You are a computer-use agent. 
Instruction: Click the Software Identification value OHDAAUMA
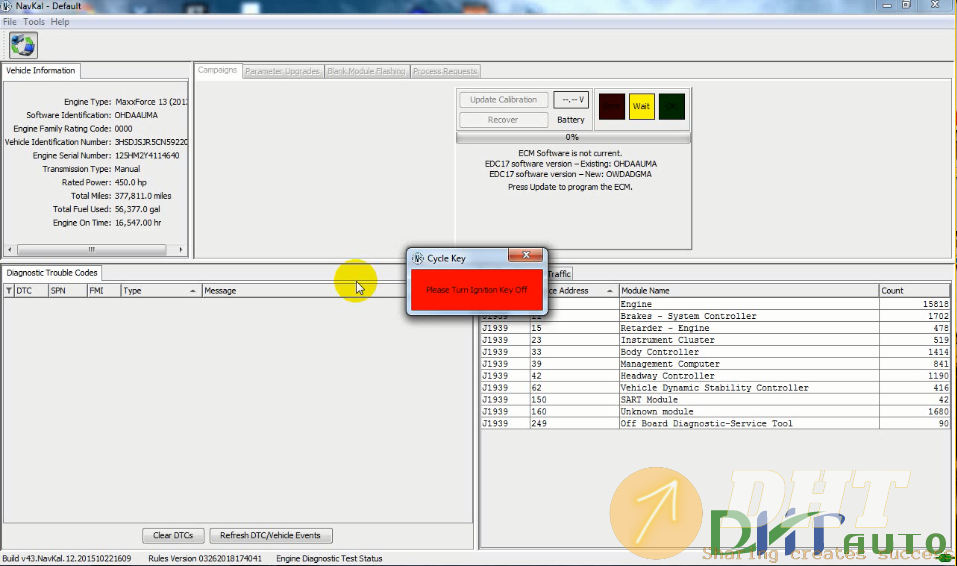136,115
